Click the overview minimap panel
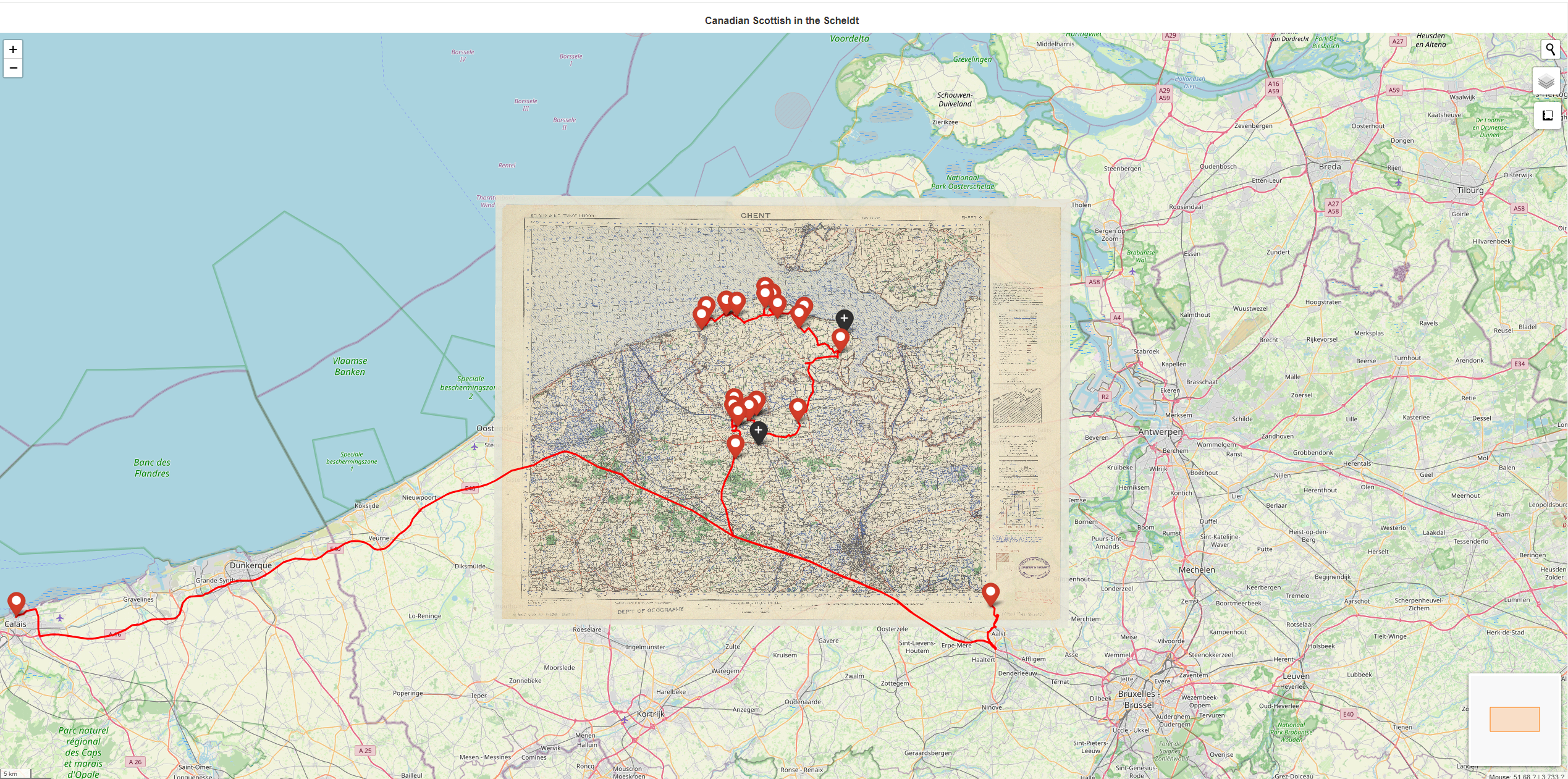 [1515, 719]
